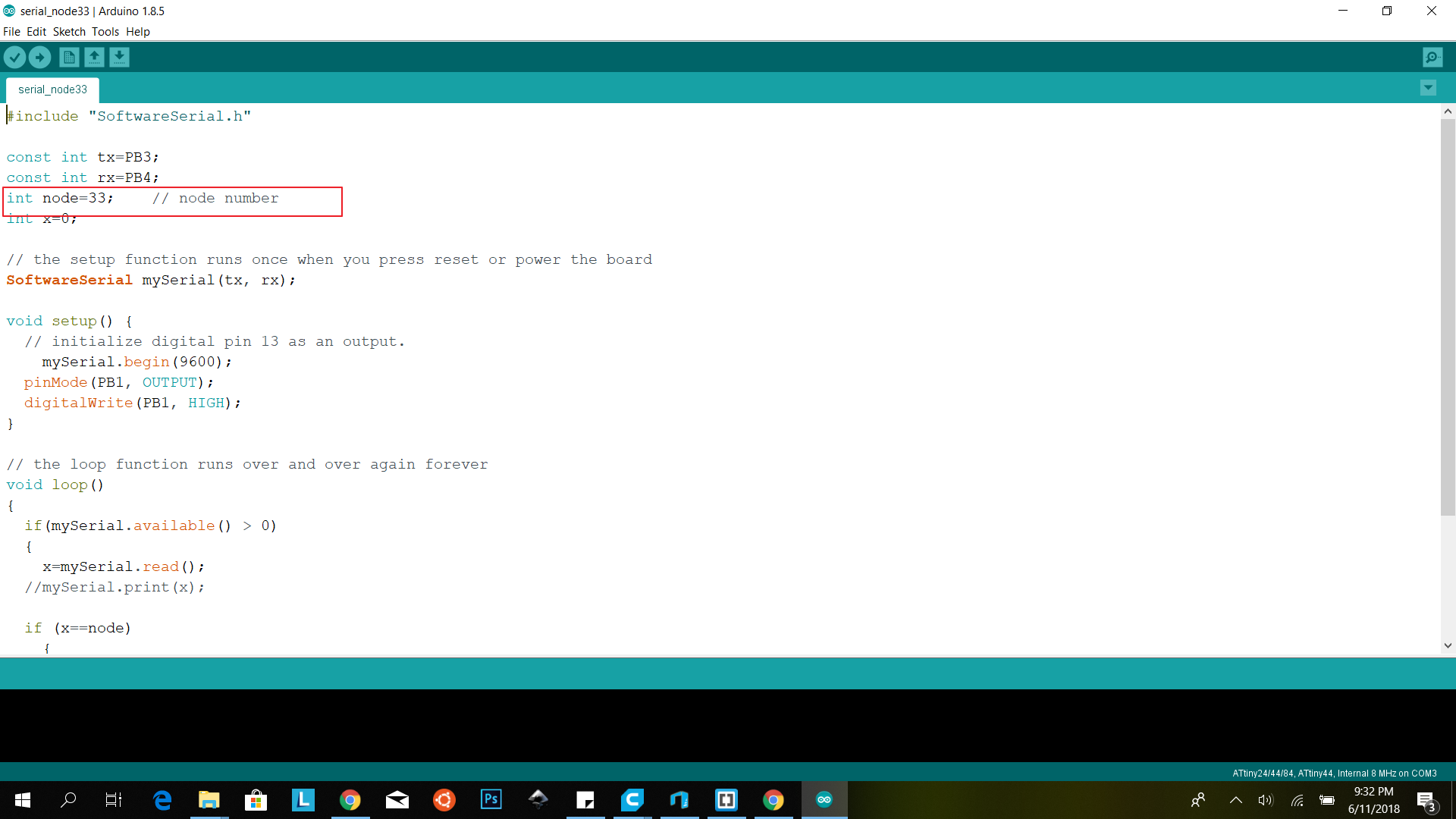Image resolution: width=1456 pixels, height=819 pixels.
Task: Click the Open sketch up-arrow icon
Action: pos(94,57)
